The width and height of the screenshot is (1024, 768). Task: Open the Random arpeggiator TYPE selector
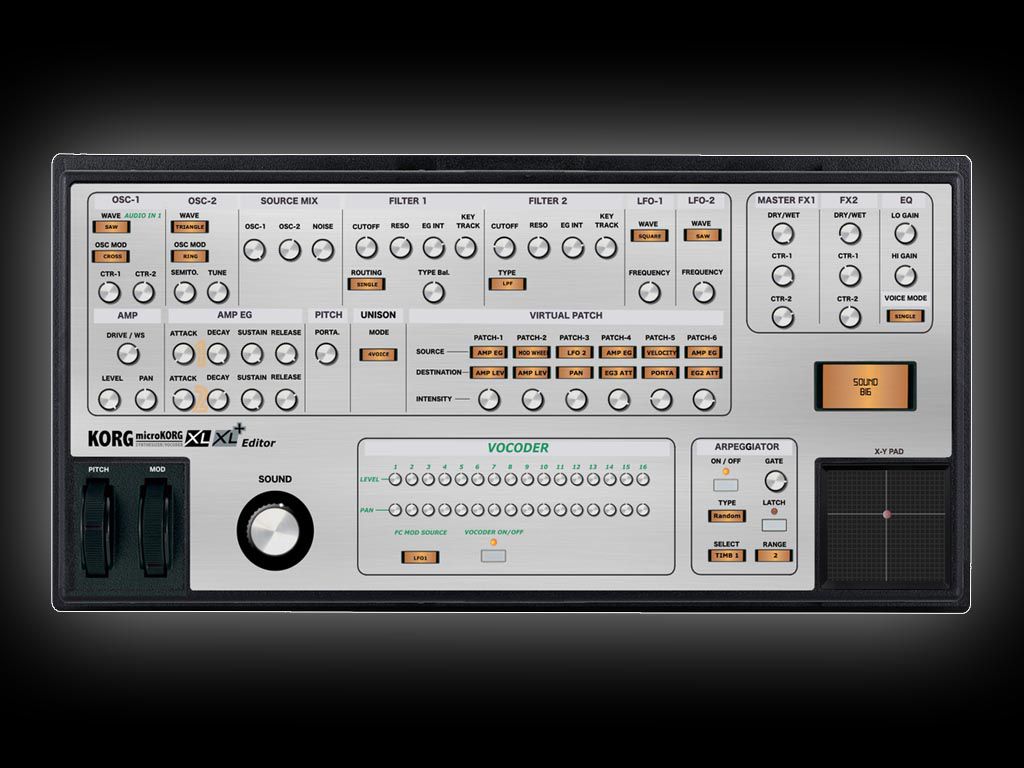pos(725,516)
